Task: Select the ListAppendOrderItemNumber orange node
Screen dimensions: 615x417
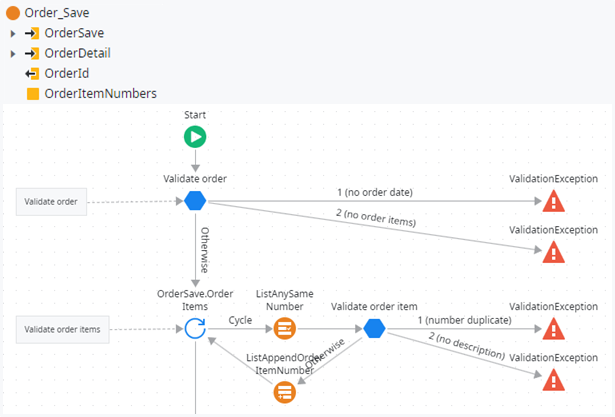Action: pos(285,391)
